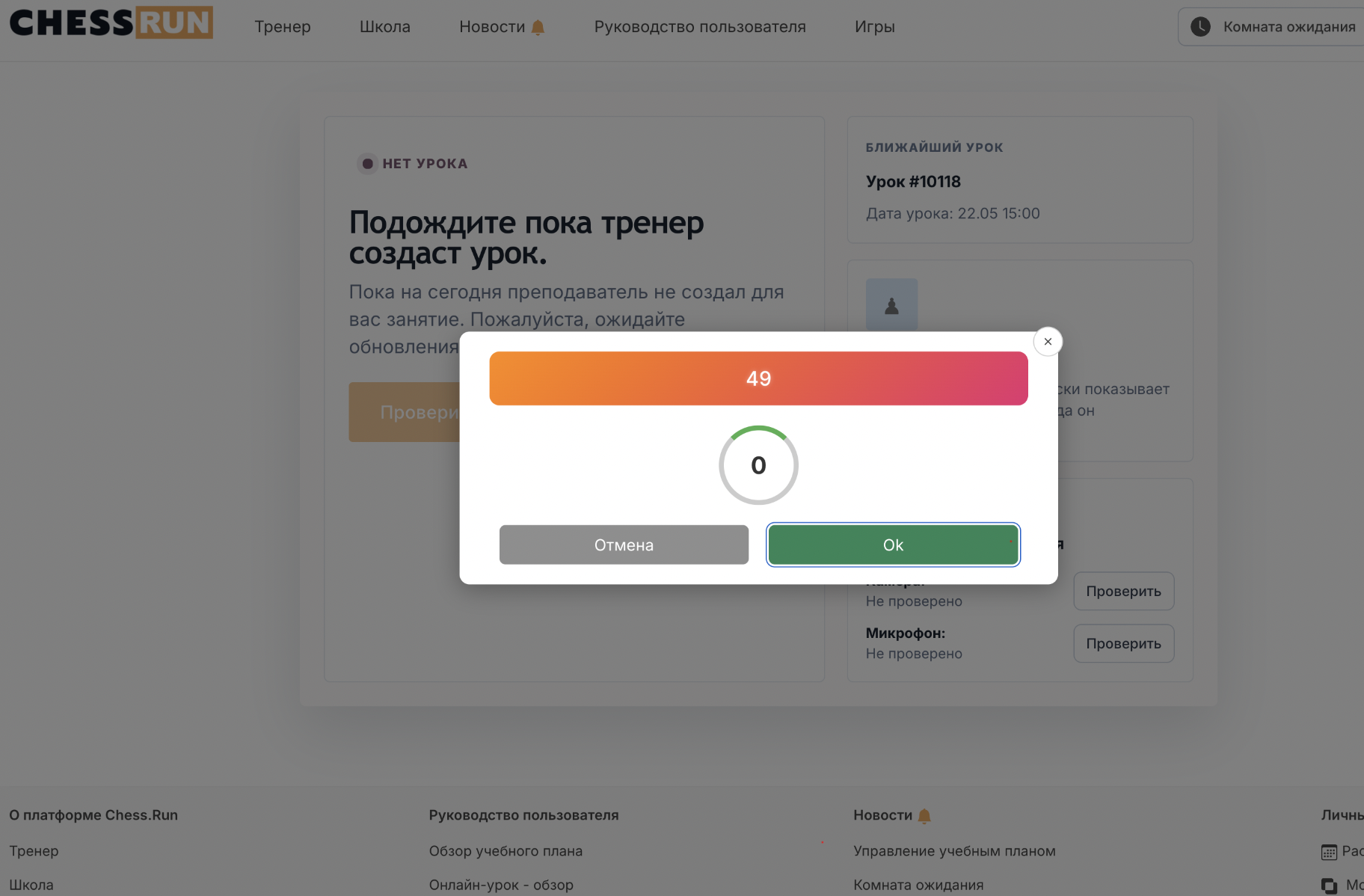The height and width of the screenshot is (896, 1364).
Task: Click the calendar icon in the footer
Action: tap(1329, 852)
